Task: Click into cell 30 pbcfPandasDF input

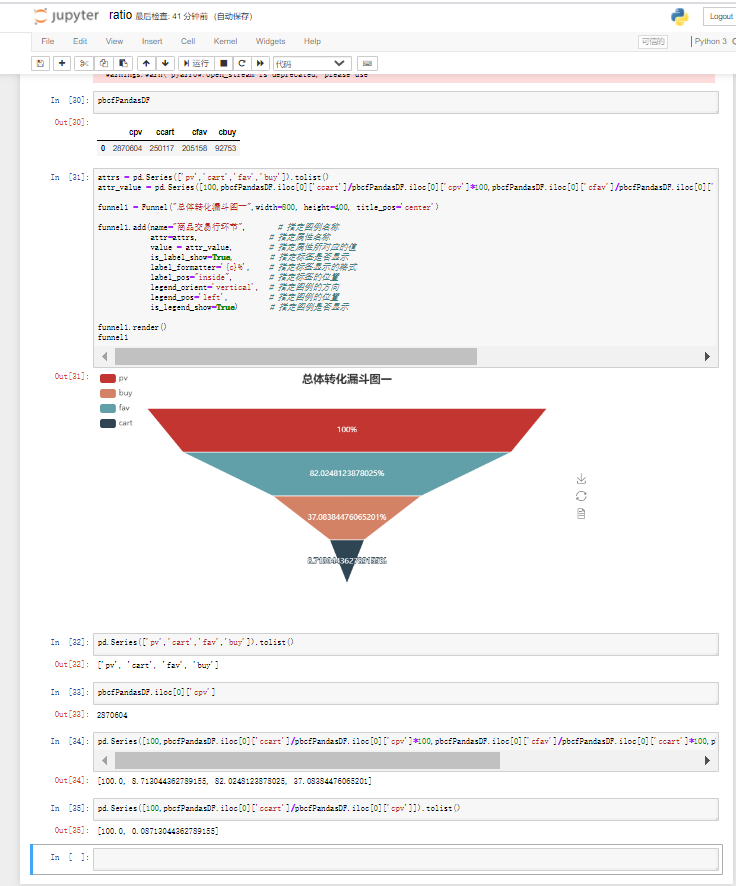Action: (x=406, y=102)
